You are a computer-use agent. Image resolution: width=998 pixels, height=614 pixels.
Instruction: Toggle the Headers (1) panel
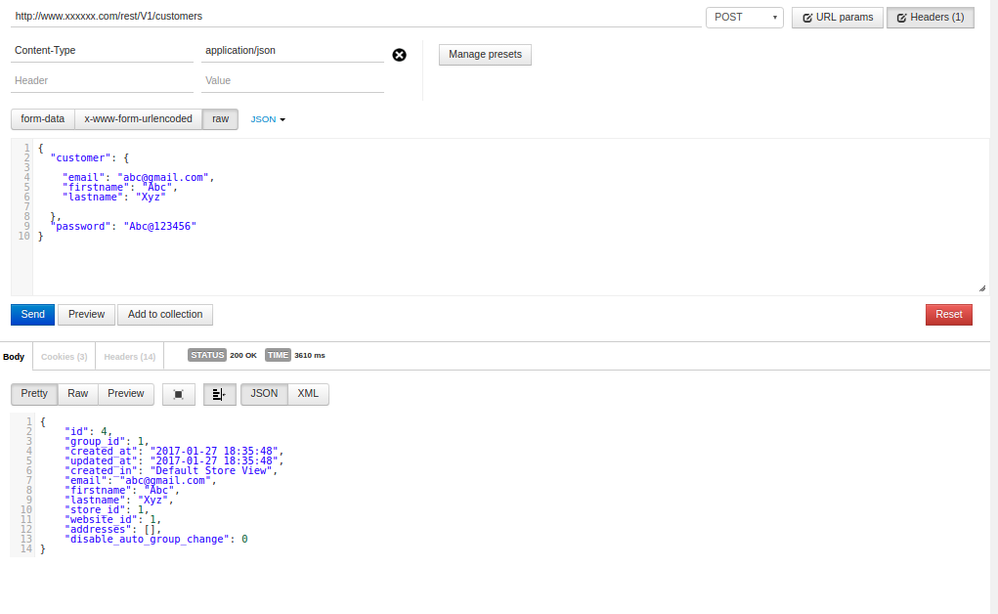(929, 17)
